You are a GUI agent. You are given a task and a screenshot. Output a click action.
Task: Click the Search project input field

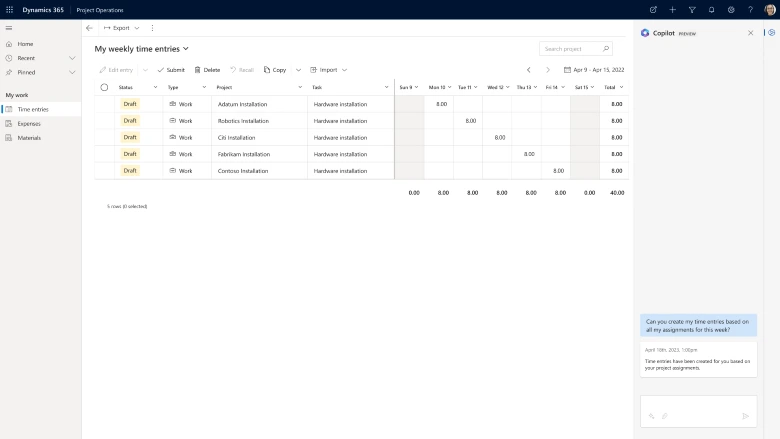click(x=570, y=48)
